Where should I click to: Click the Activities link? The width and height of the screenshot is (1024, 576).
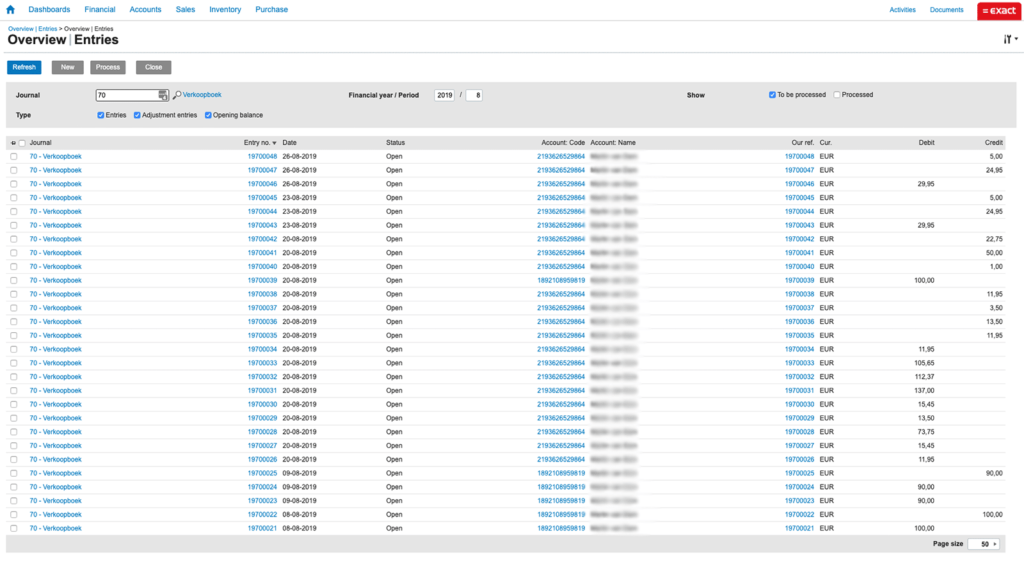[903, 10]
